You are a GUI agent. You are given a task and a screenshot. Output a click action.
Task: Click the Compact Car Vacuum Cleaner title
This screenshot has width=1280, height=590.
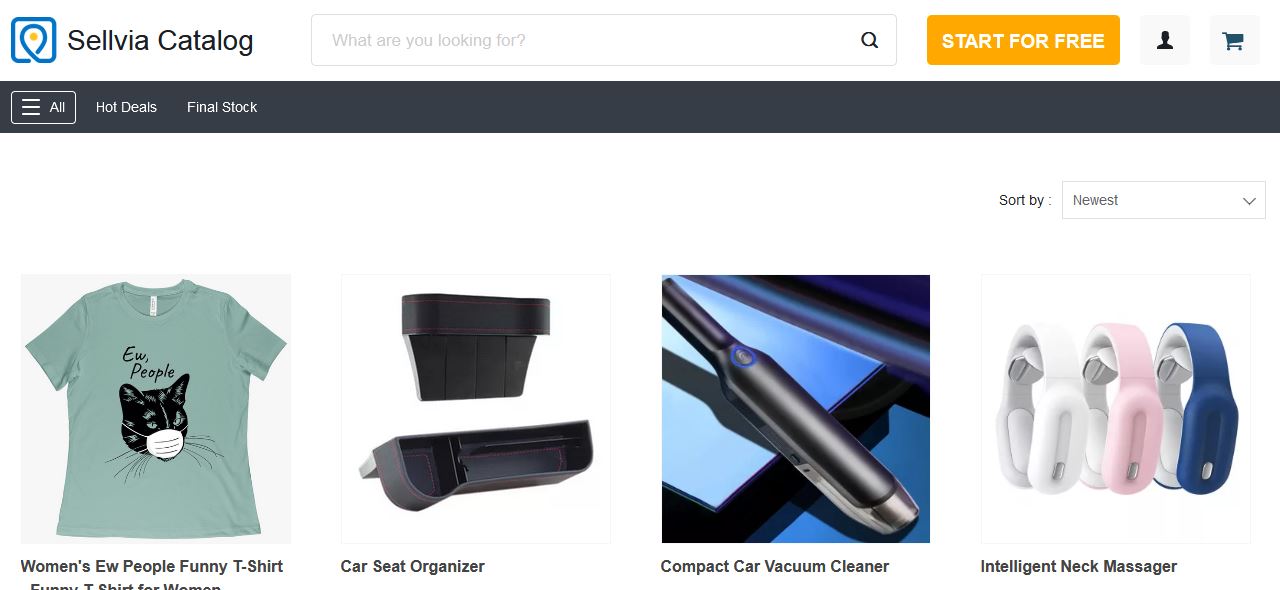774,566
